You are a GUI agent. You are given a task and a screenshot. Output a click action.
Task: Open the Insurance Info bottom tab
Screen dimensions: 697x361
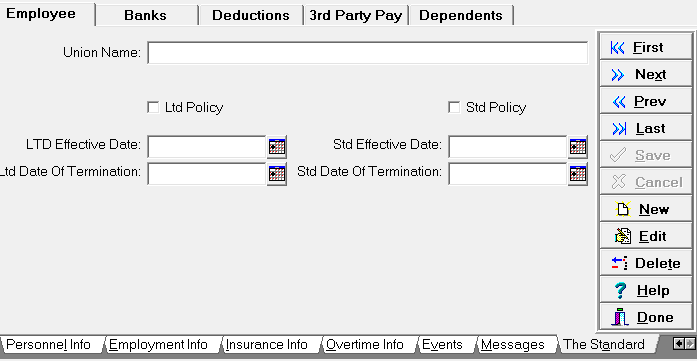267,345
